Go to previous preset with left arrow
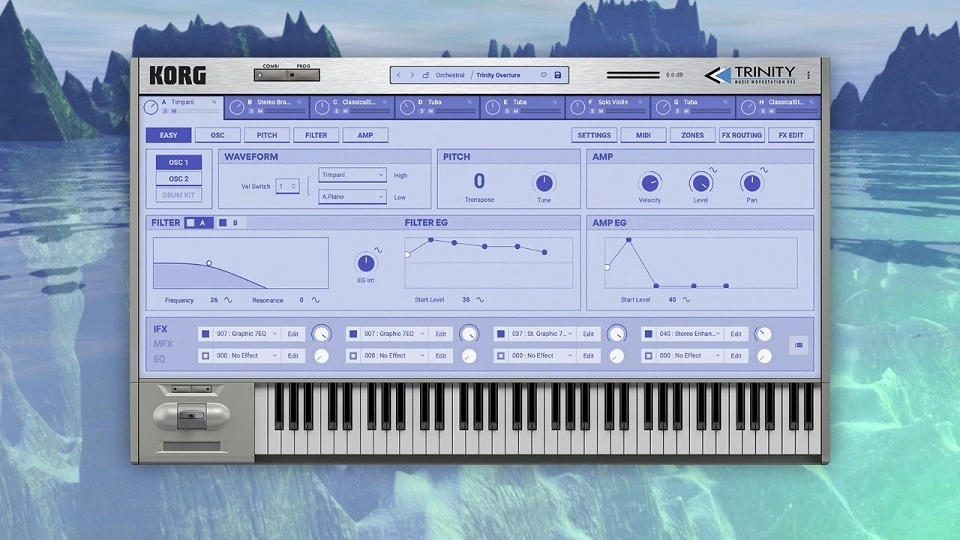960x540 pixels. pyautogui.click(x=399, y=75)
